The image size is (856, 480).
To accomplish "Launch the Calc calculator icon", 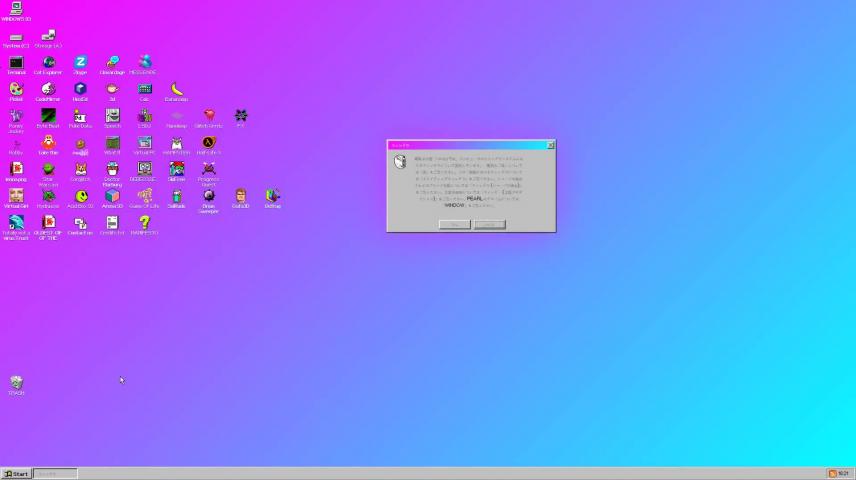I will (x=144, y=92).
